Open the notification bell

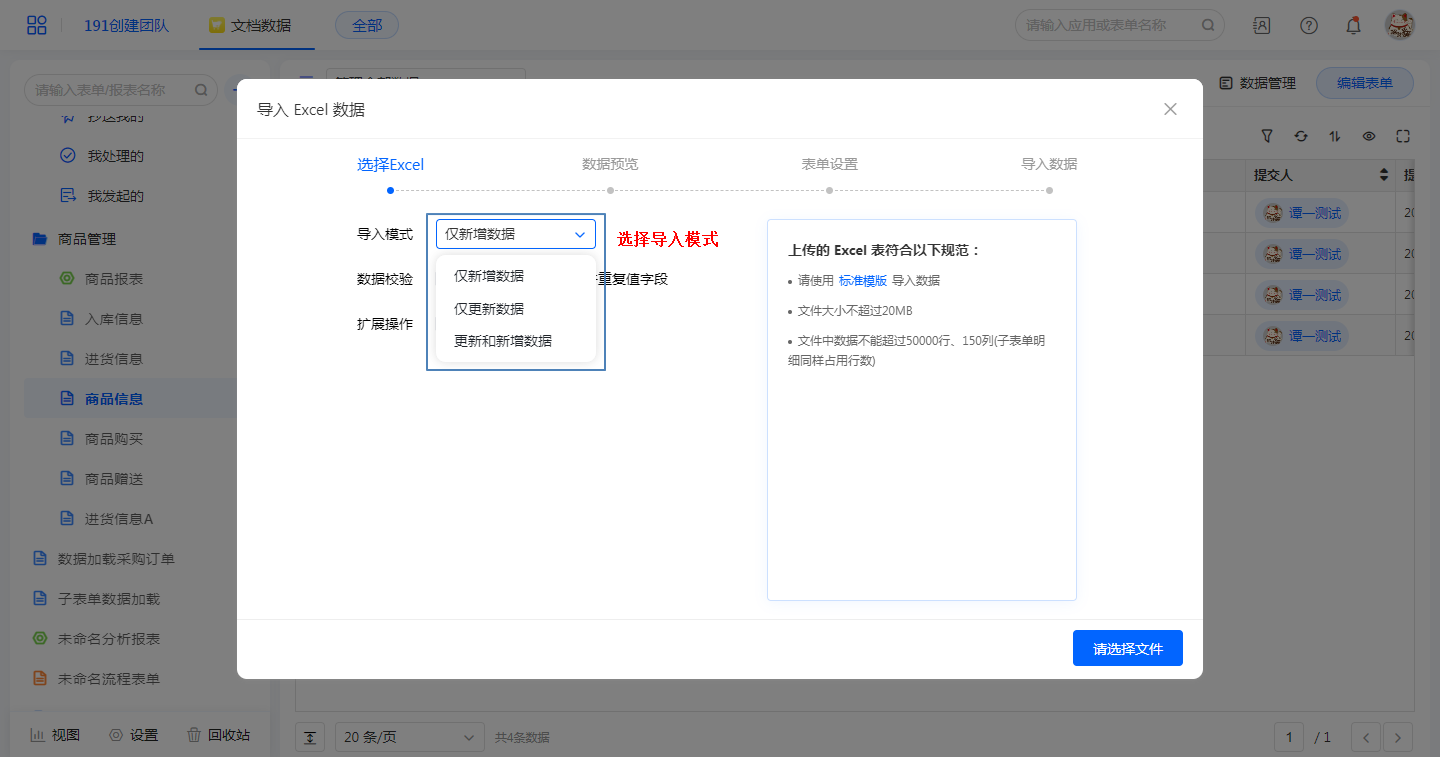(1353, 25)
